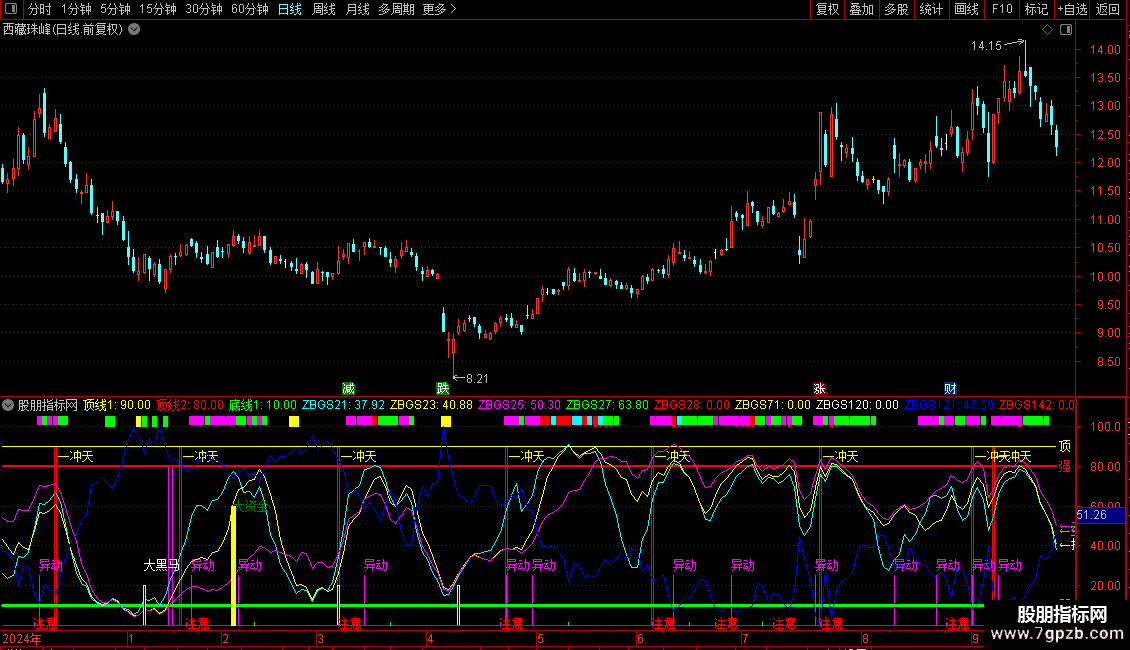Click the 大黑马 signal label
The width and height of the screenshot is (1130, 650).
[x=161, y=565]
